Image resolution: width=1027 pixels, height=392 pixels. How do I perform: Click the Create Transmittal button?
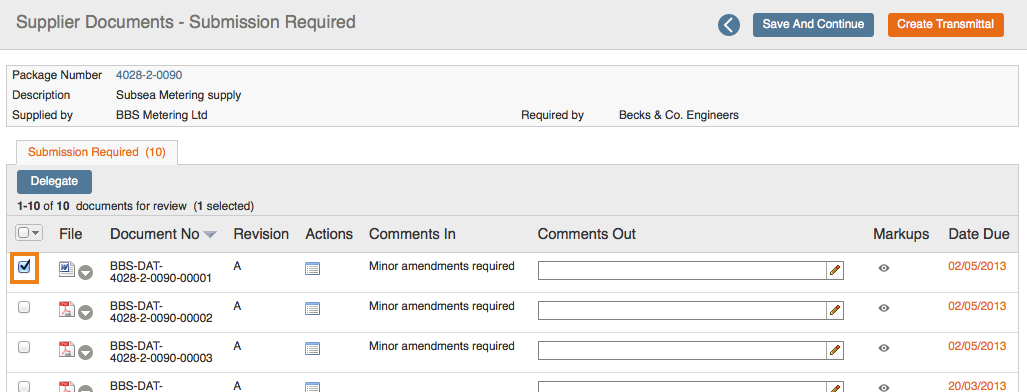pyautogui.click(x=946, y=24)
